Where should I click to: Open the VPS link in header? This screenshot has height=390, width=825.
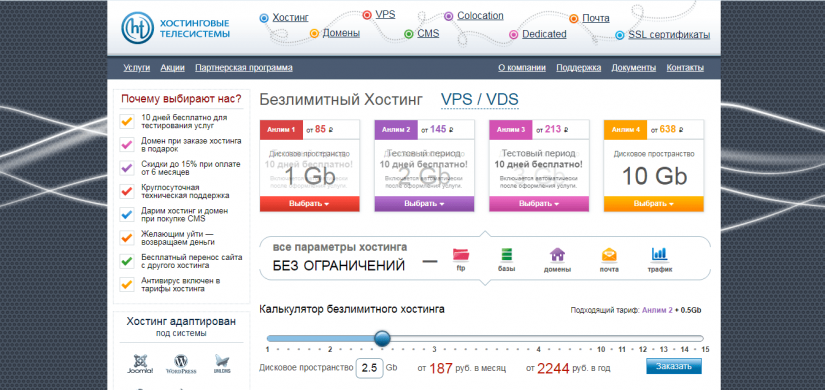click(x=385, y=15)
